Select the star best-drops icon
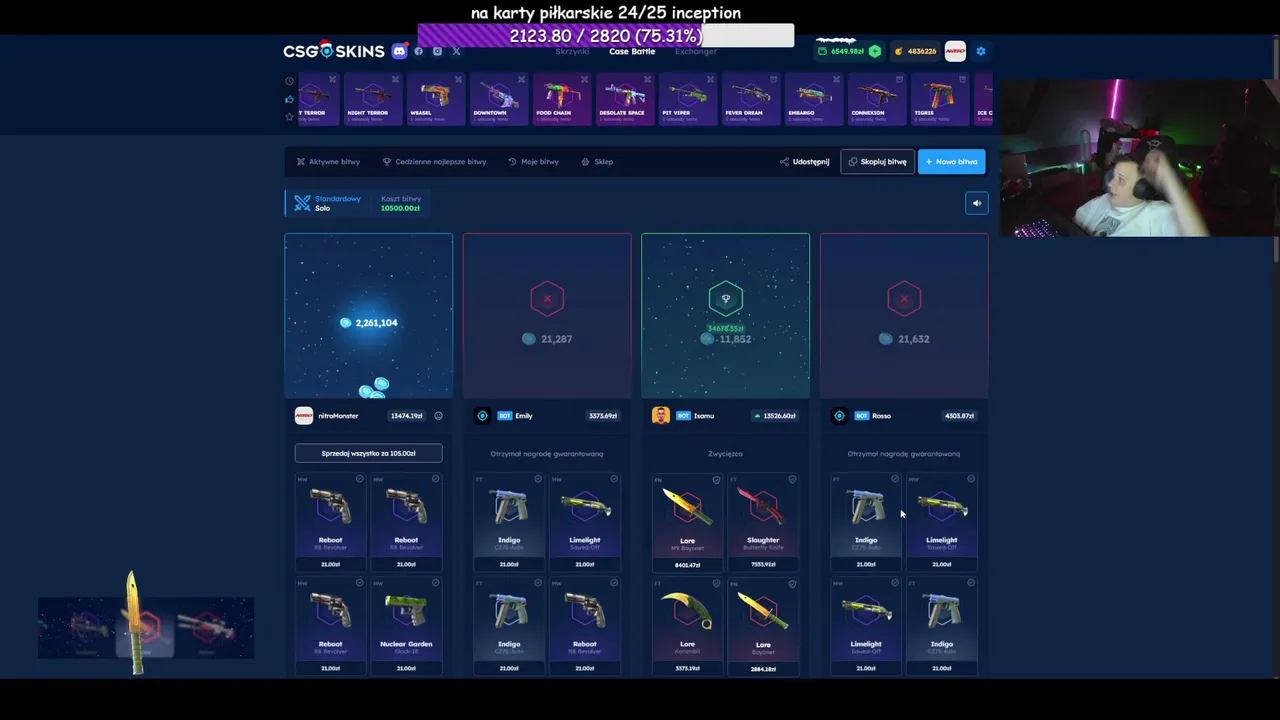Image resolution: width=1280 pixels, height=720 pixels. point(289,117)
